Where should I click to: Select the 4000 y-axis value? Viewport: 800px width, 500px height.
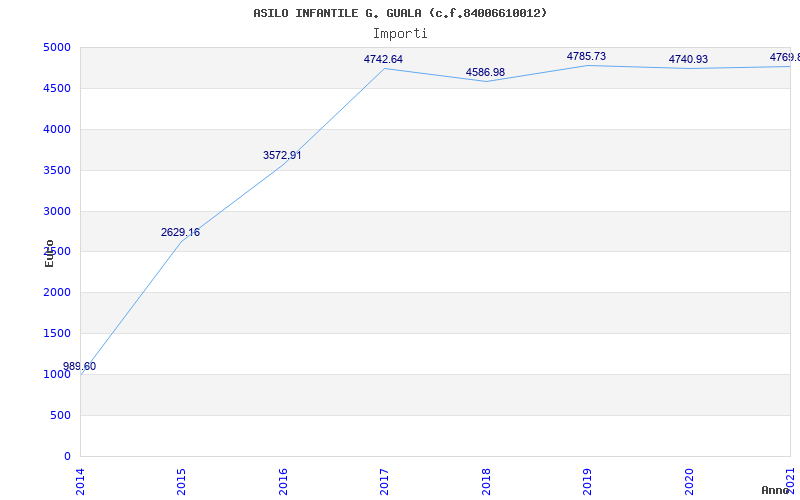click(x=57, y=129)
